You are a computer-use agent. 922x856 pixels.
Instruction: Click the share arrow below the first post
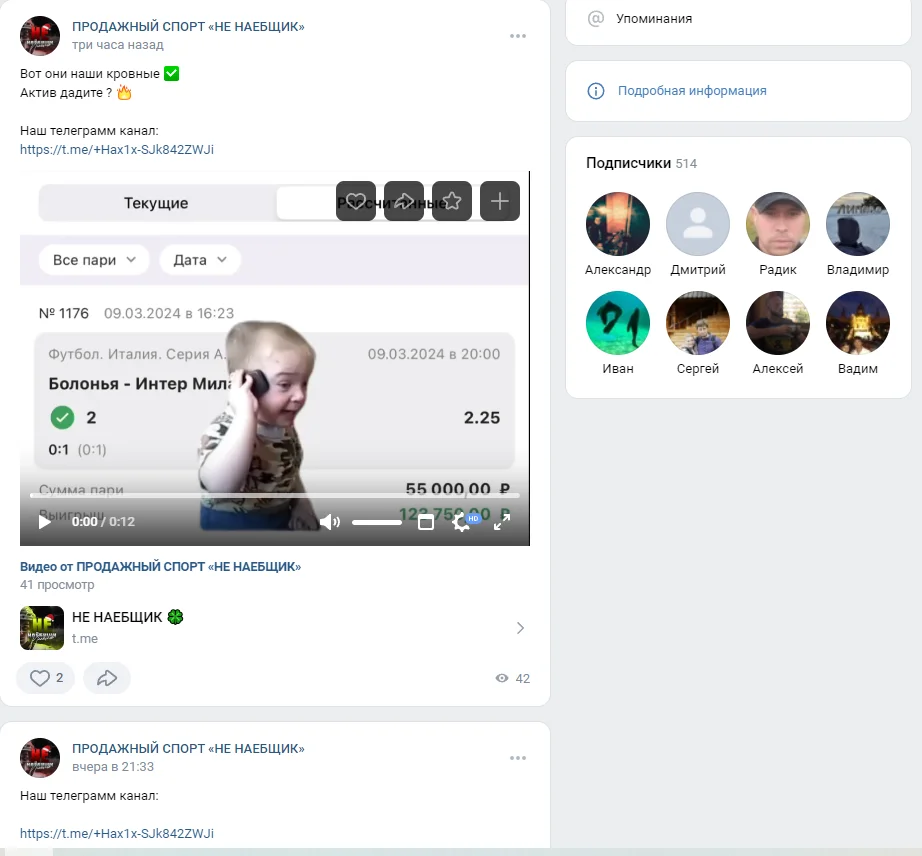tap(107, 678)
